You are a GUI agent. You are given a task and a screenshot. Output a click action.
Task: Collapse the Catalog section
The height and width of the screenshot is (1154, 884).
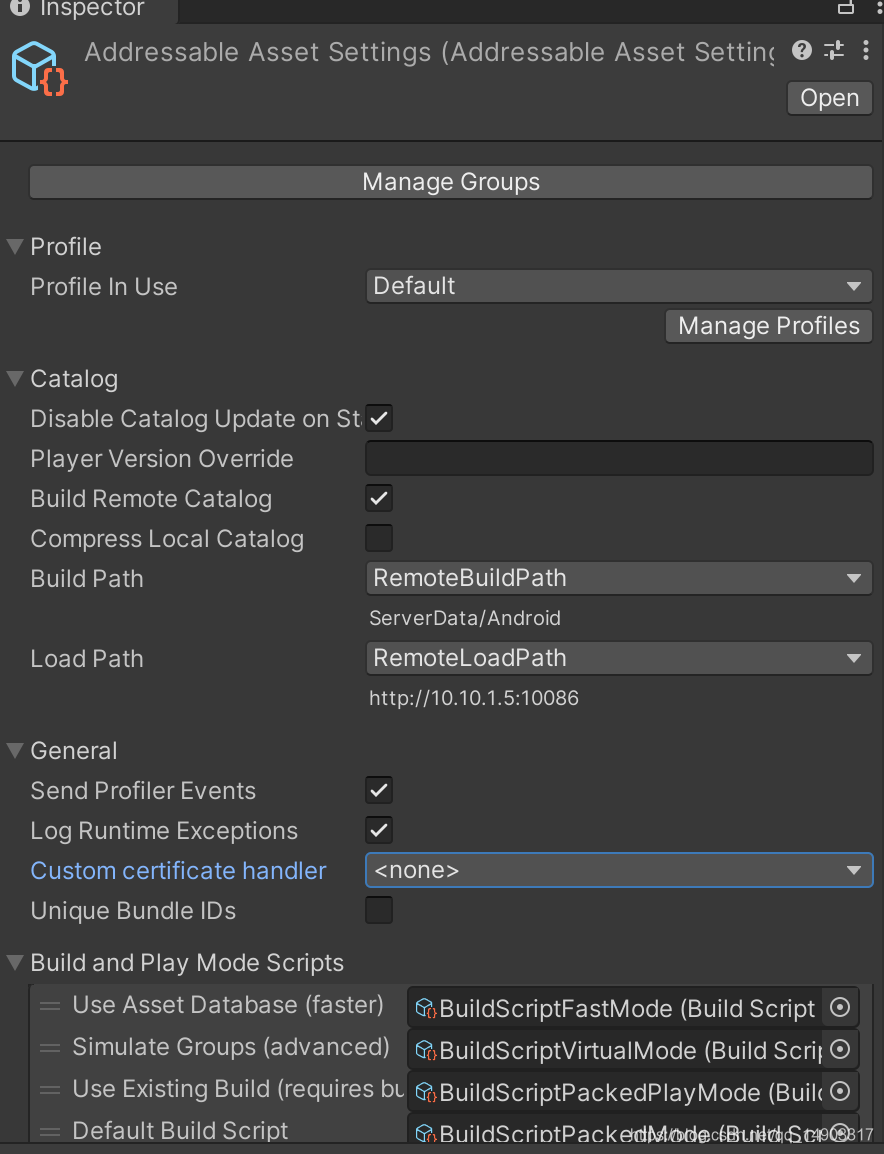(x=13, y=378)
